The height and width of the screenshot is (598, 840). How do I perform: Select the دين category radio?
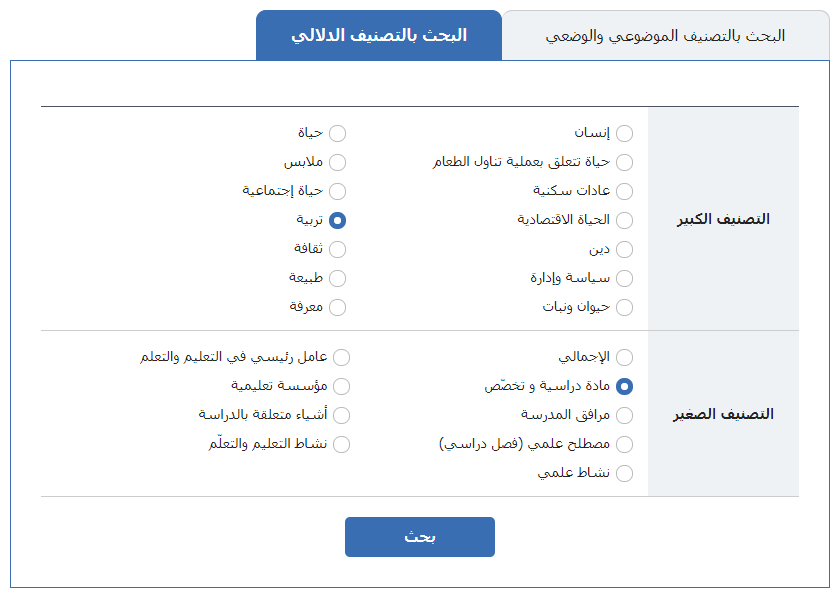[x=624, y=249]
